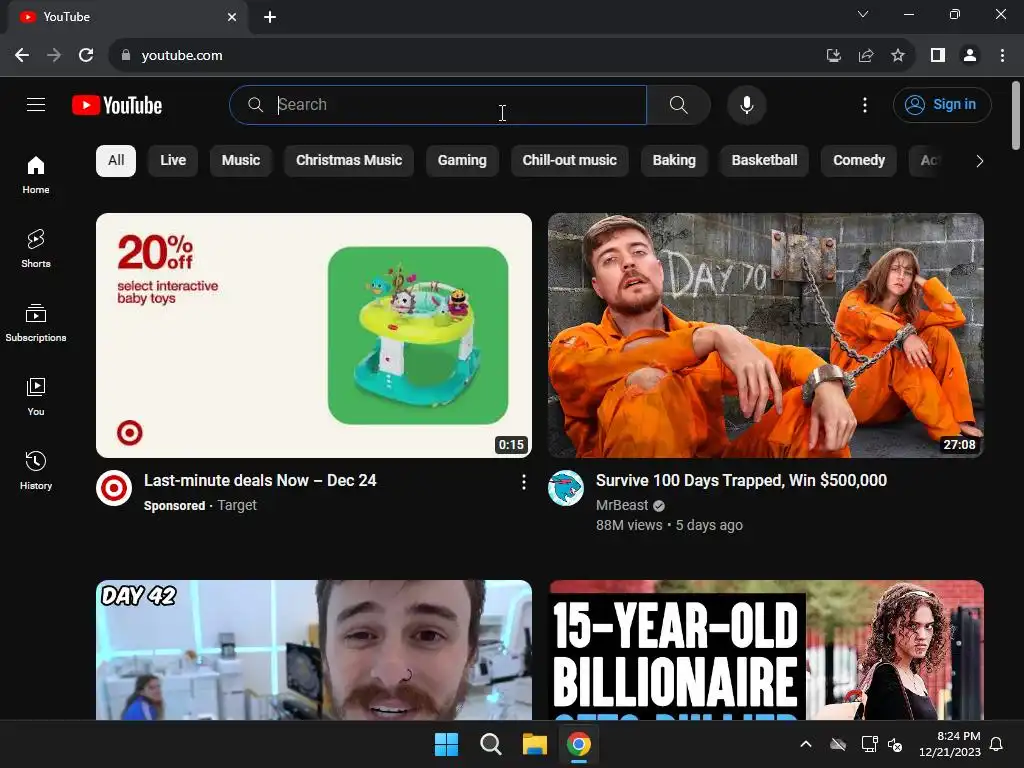Close the YouTube browser tab
1024x768 pixels.
coord(232,17)
